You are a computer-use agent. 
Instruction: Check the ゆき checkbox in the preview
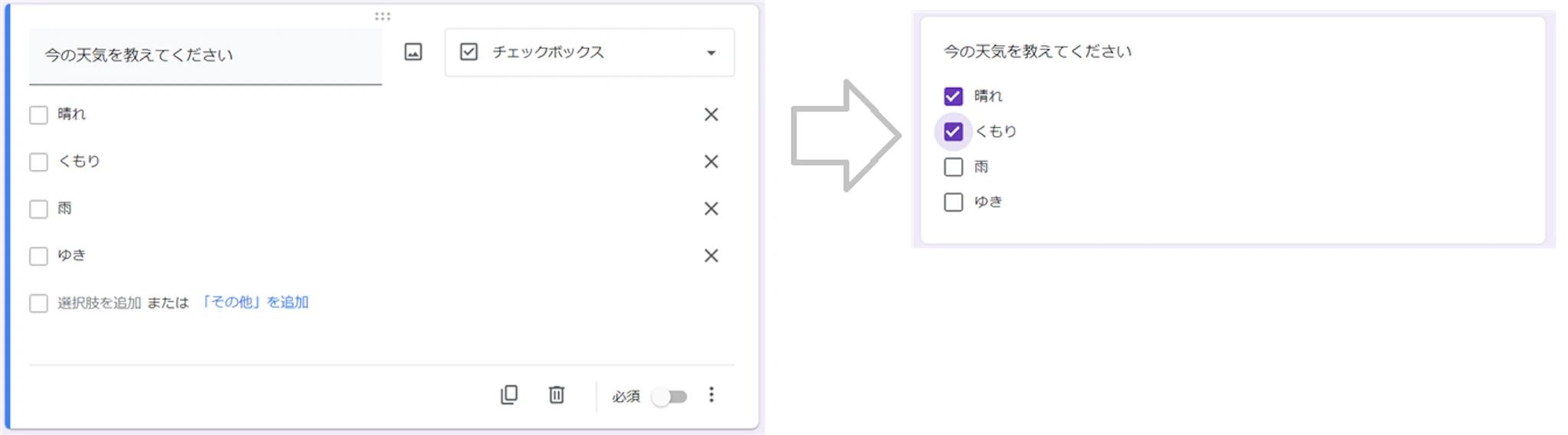tap(953, 202)
